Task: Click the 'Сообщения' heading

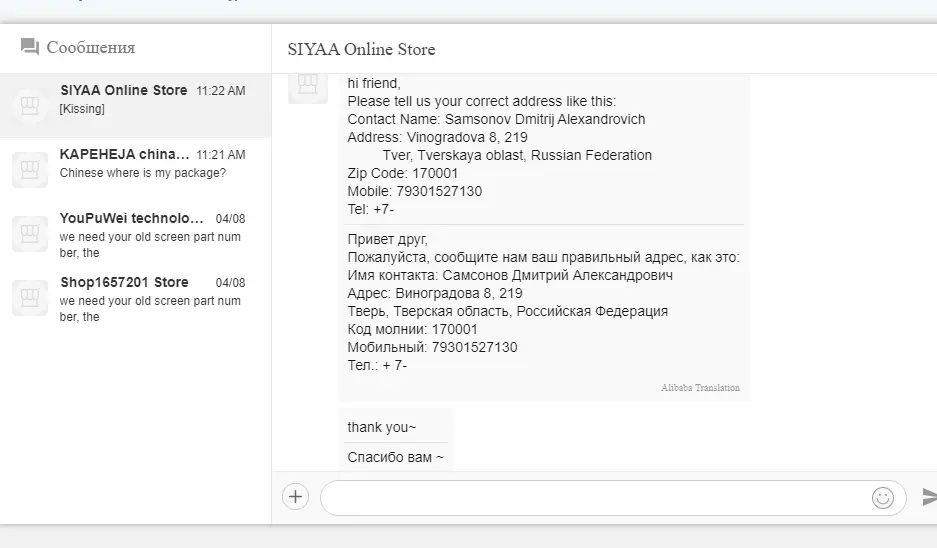Action: click(91, 47)
